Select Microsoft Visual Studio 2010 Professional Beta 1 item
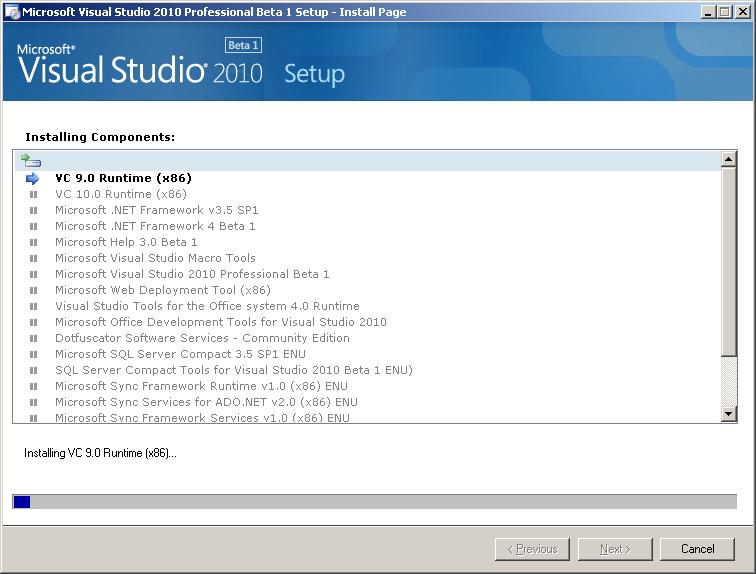 pyautogui.click(x=192, y=274)
